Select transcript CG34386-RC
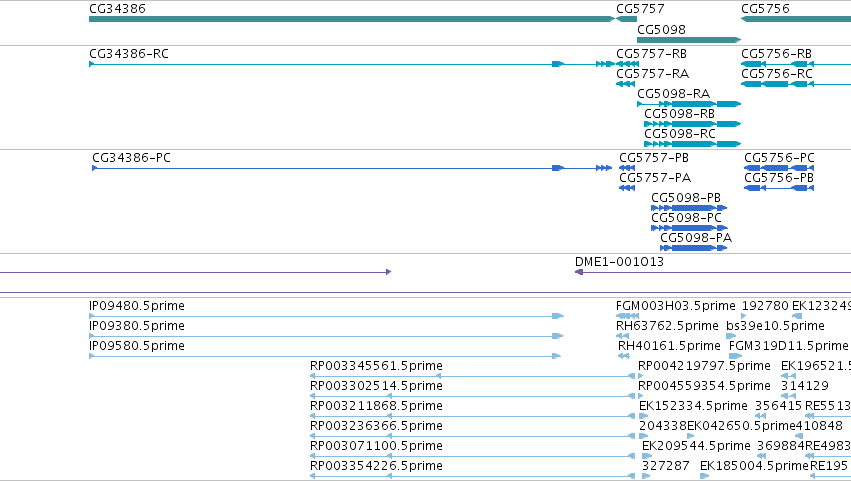 point(352,64)
